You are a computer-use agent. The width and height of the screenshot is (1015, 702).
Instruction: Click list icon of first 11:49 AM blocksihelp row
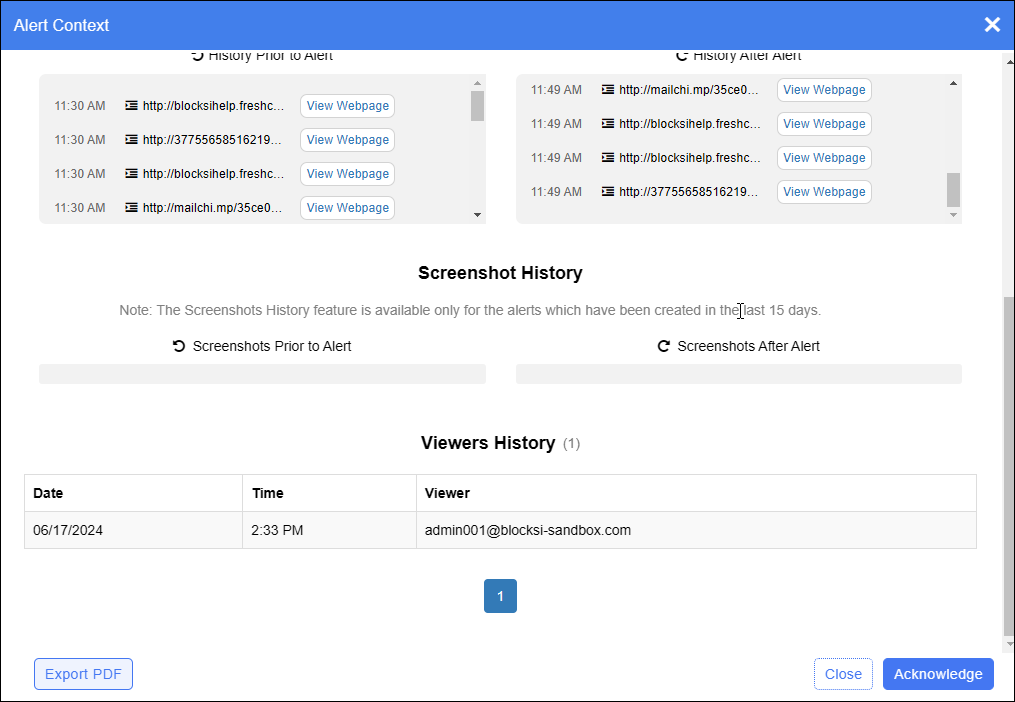608,123
